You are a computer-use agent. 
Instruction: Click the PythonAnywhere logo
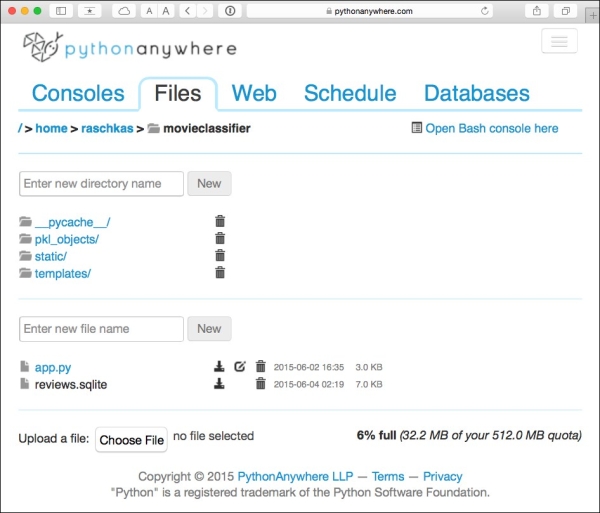(x=129, y=47)
